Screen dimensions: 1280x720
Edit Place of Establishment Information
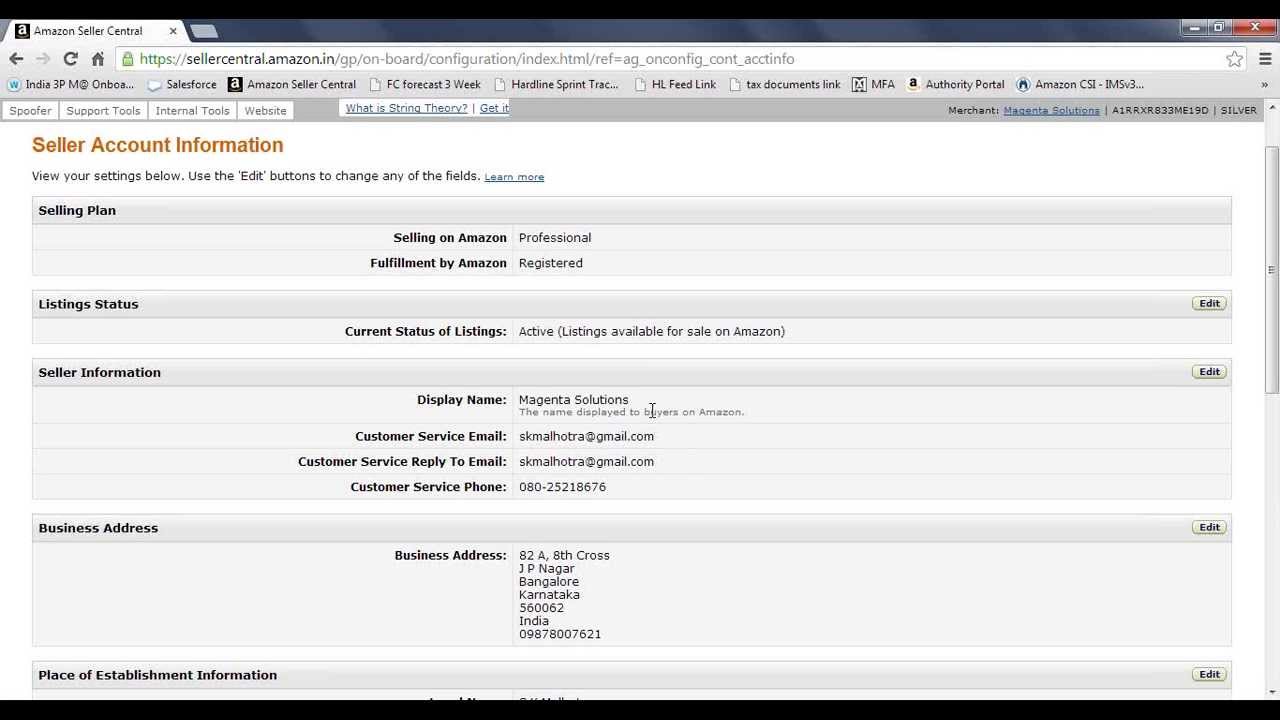tap(1209, 674)
